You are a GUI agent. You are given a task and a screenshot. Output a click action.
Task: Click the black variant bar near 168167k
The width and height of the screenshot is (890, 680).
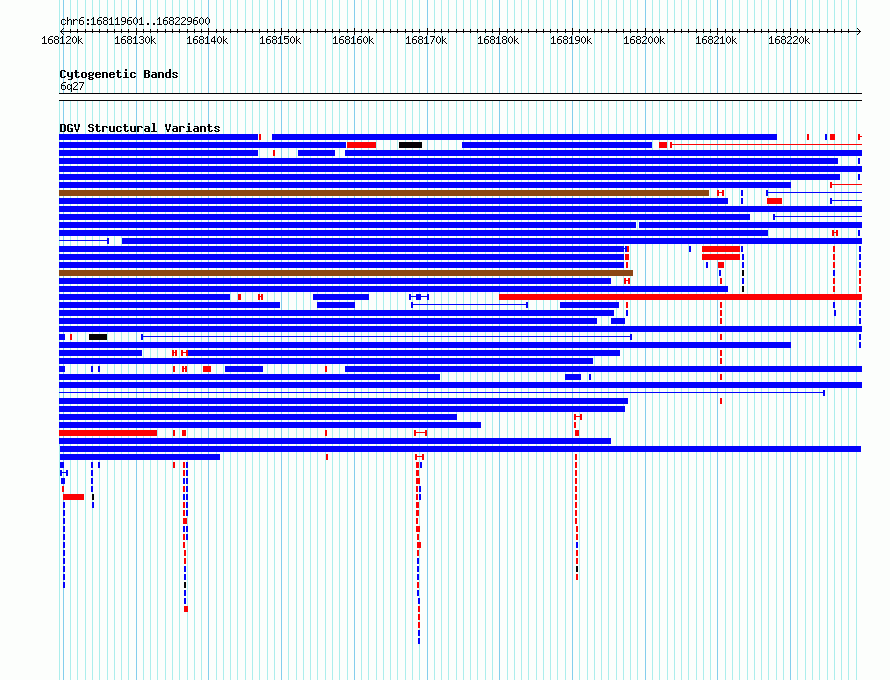tap(410, 145)
